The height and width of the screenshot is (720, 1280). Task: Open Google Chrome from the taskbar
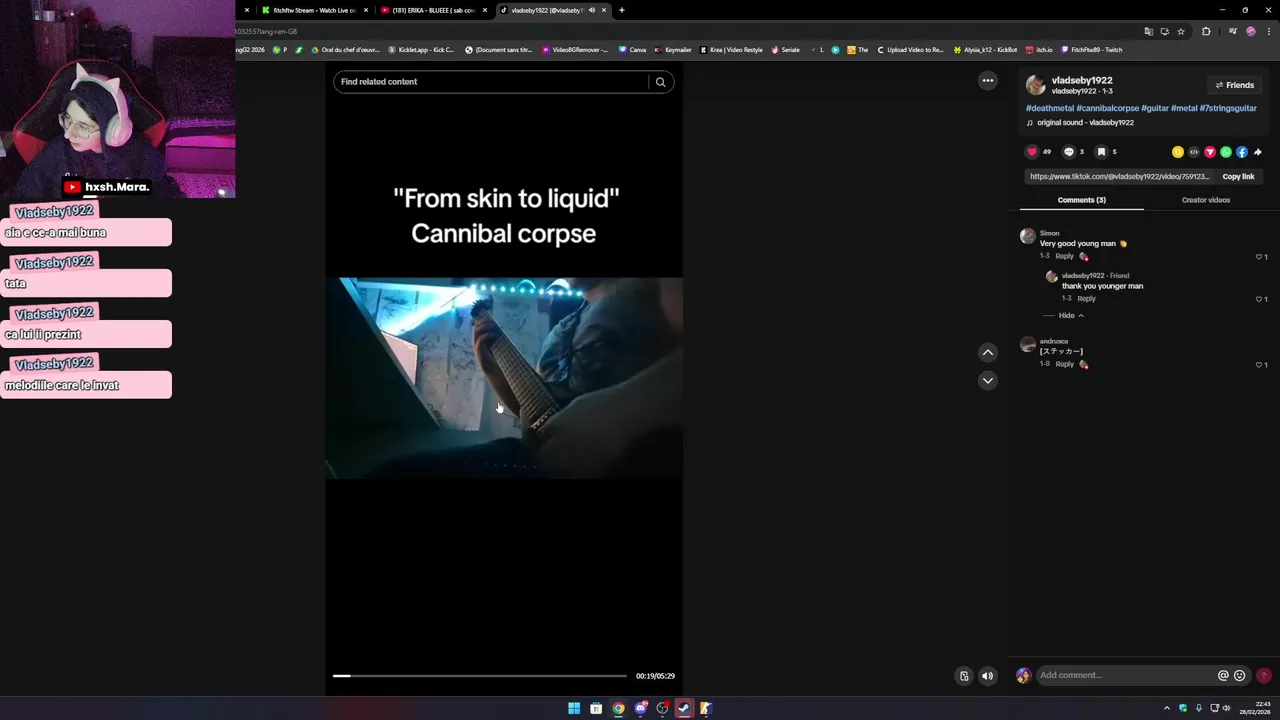618,708
